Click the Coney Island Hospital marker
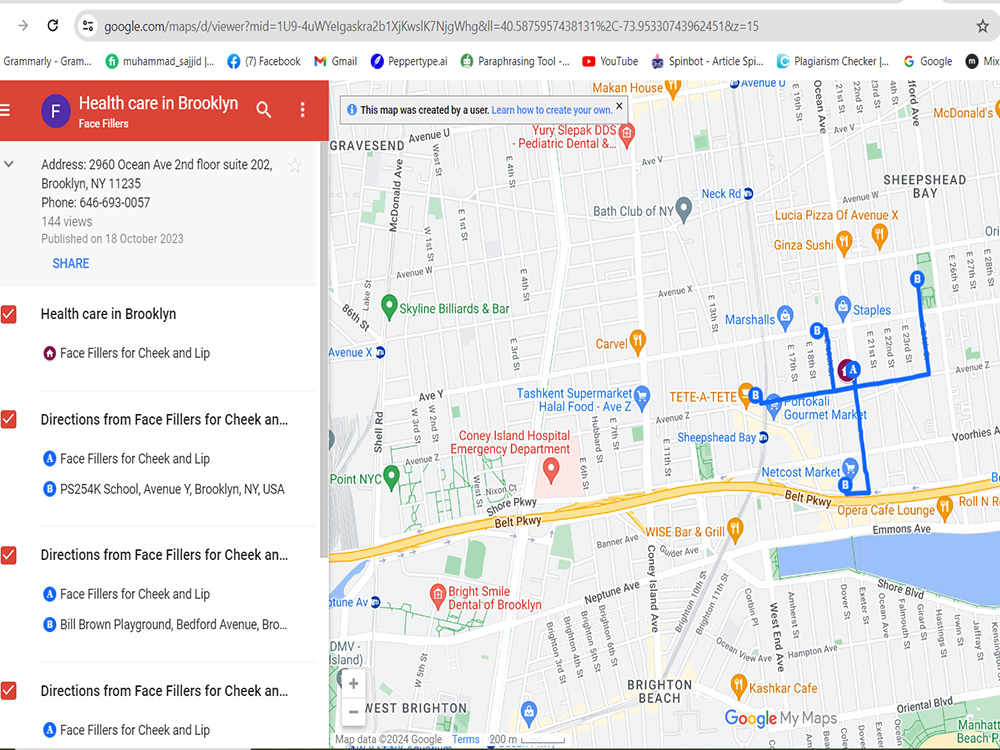 [x=550, y=471]
